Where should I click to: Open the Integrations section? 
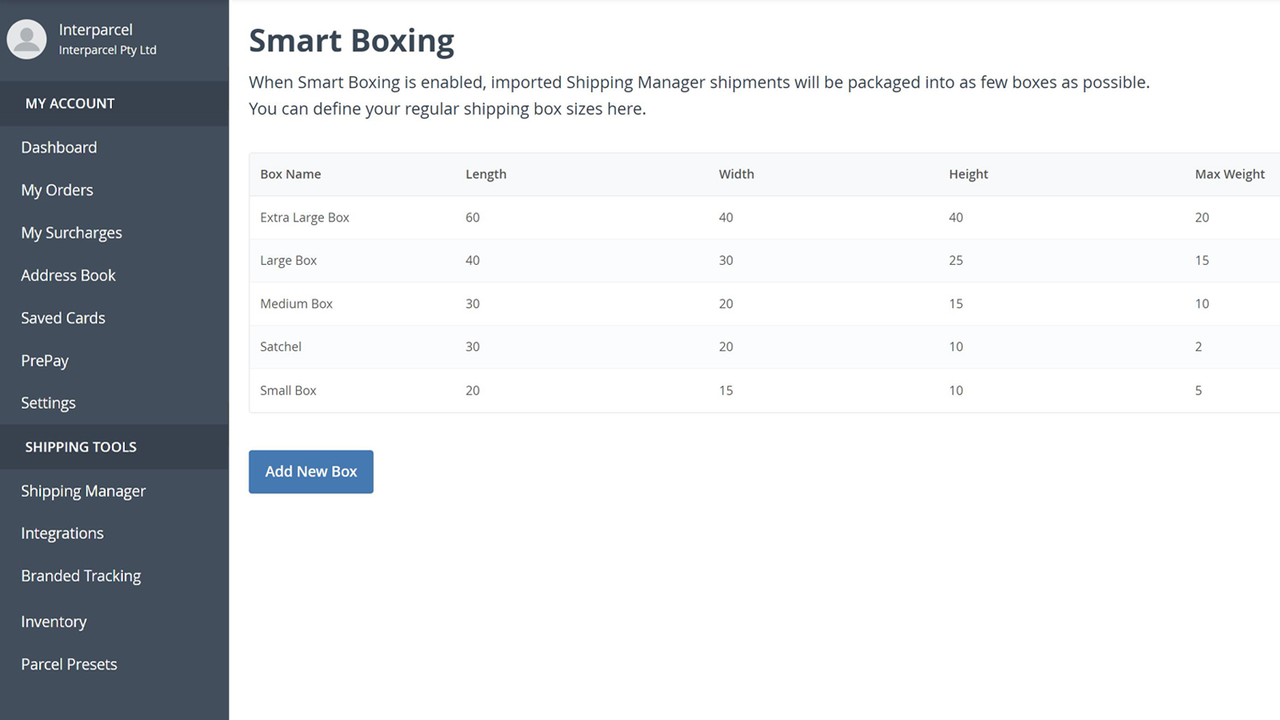62,533
